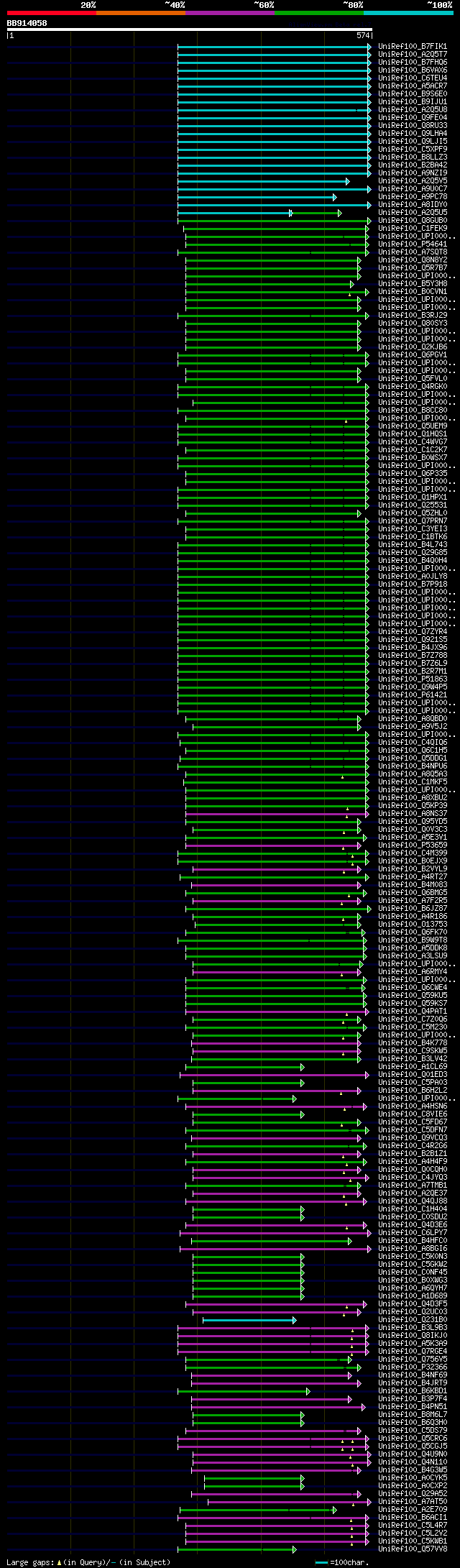460x1568 pixels.
Task: Click the short cyan bar for UniRef100_Q231B0
Action: click(249, 1319)
